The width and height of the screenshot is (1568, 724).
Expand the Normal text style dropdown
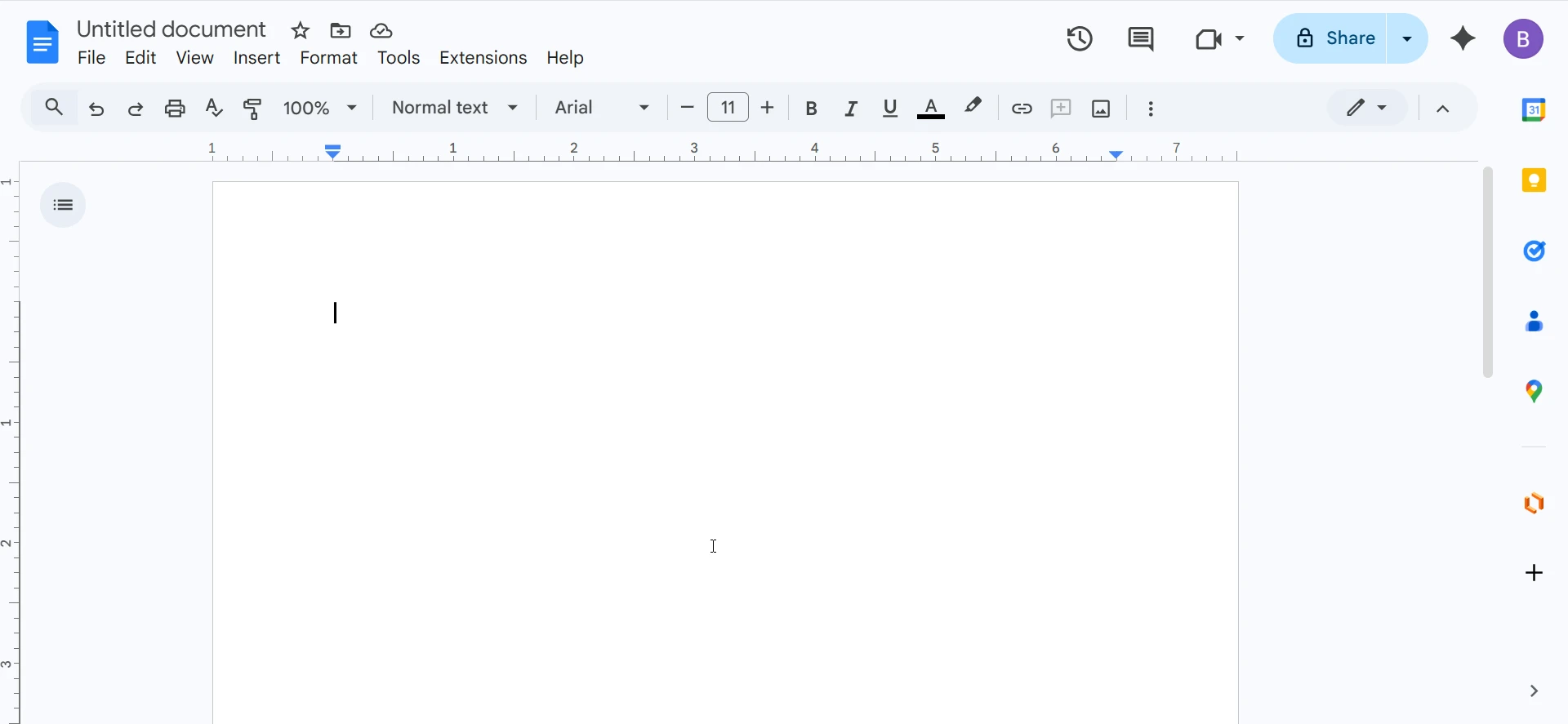pos(455,108)
